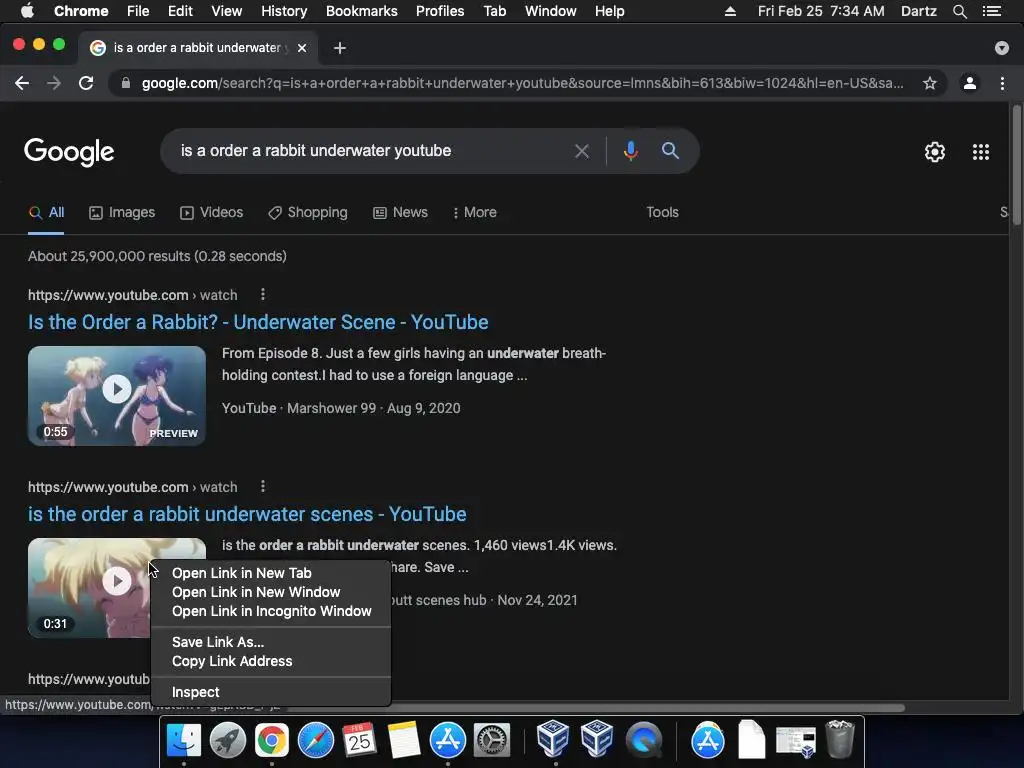Click the horizontal scrollbar at bottom
Image resolution: width=1024 pixels, height=768 pixels.
596,707
